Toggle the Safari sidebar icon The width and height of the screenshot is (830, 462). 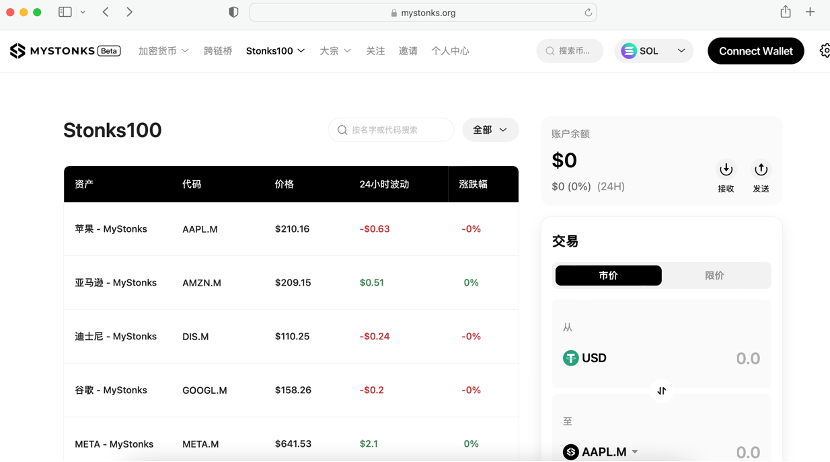[x=65, y=12]
